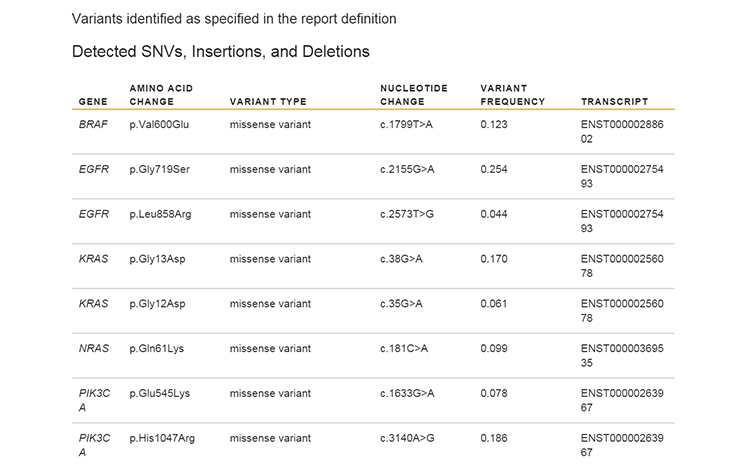Select the p.Glu545Lys amino acid change
Screen dimensions: 736x475
(160, 394)
